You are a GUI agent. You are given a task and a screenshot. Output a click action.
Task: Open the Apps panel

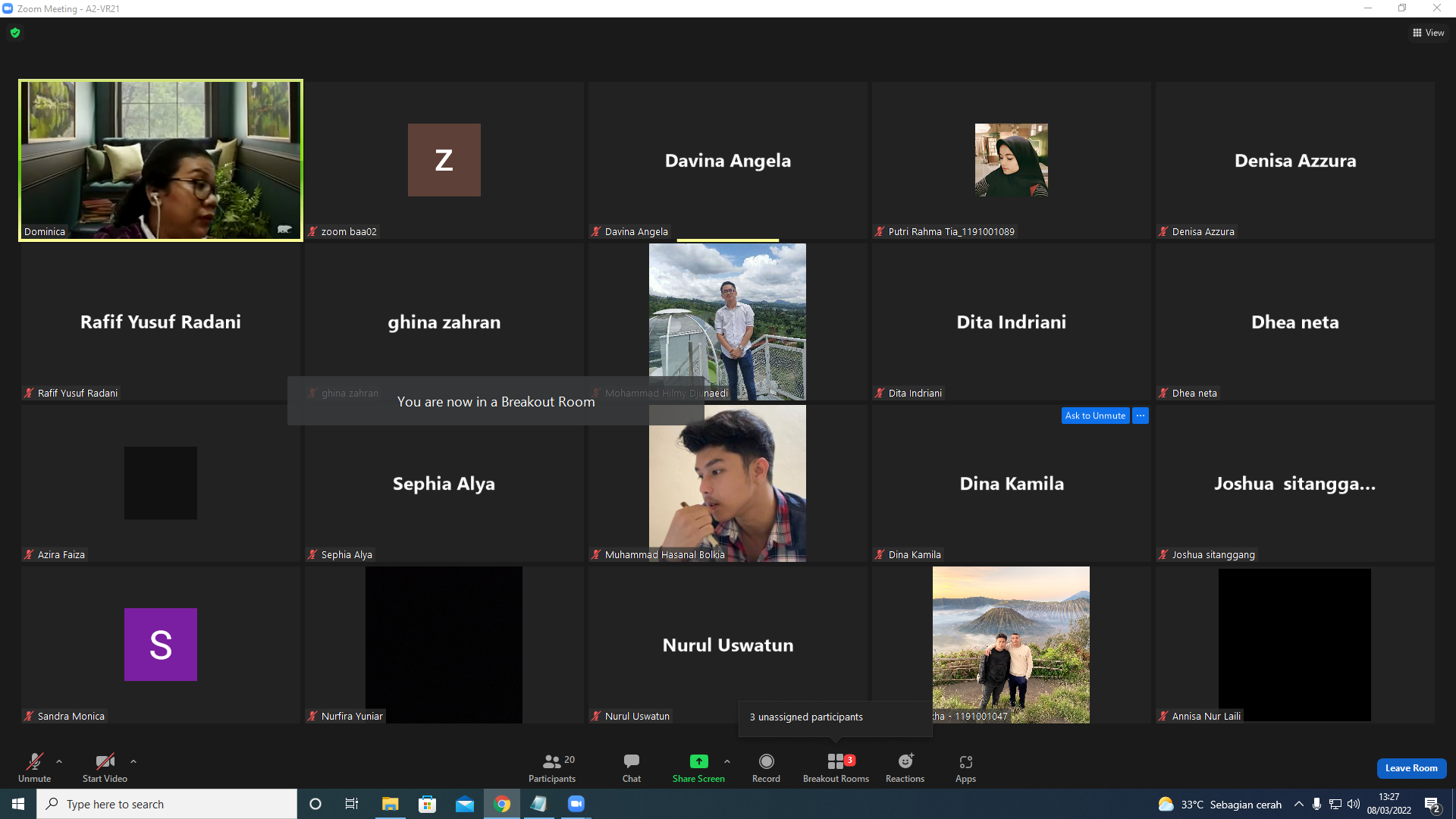(965, 767)
